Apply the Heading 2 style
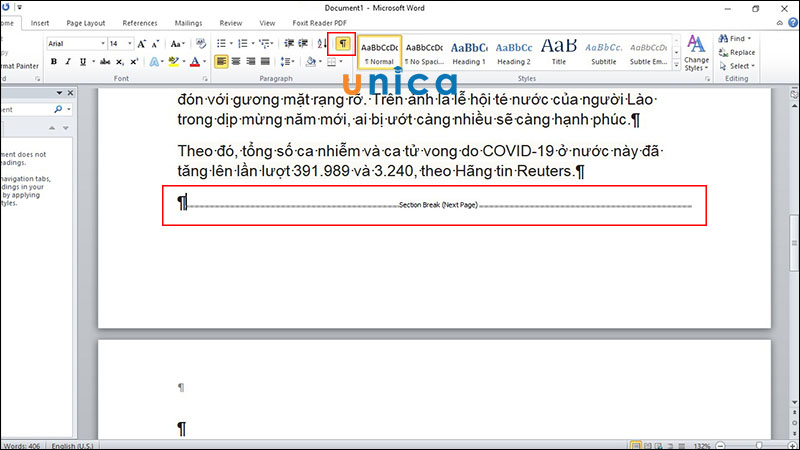 [514, 52]
